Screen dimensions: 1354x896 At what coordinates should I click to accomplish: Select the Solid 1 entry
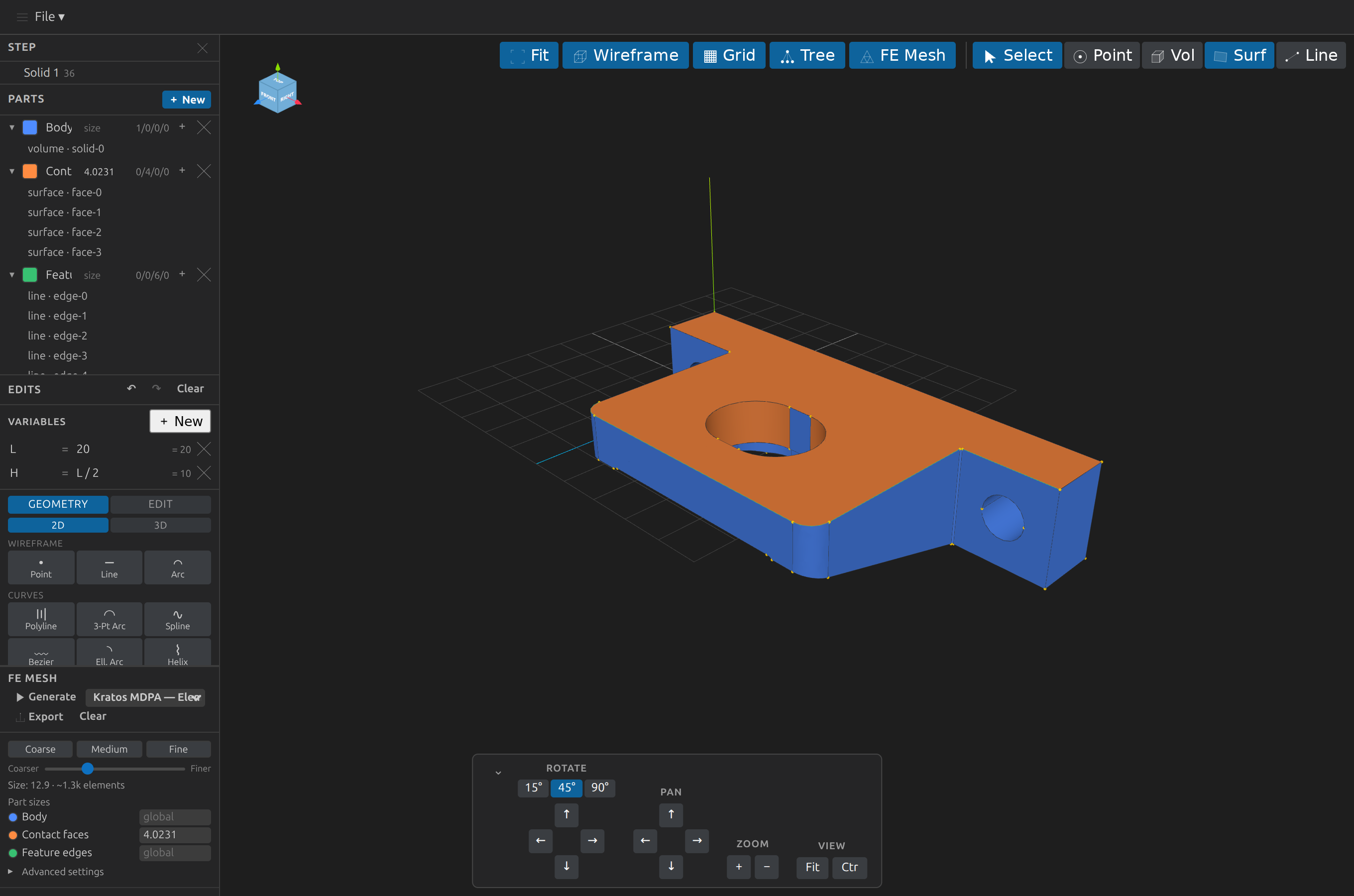click(x=49, y=73)
